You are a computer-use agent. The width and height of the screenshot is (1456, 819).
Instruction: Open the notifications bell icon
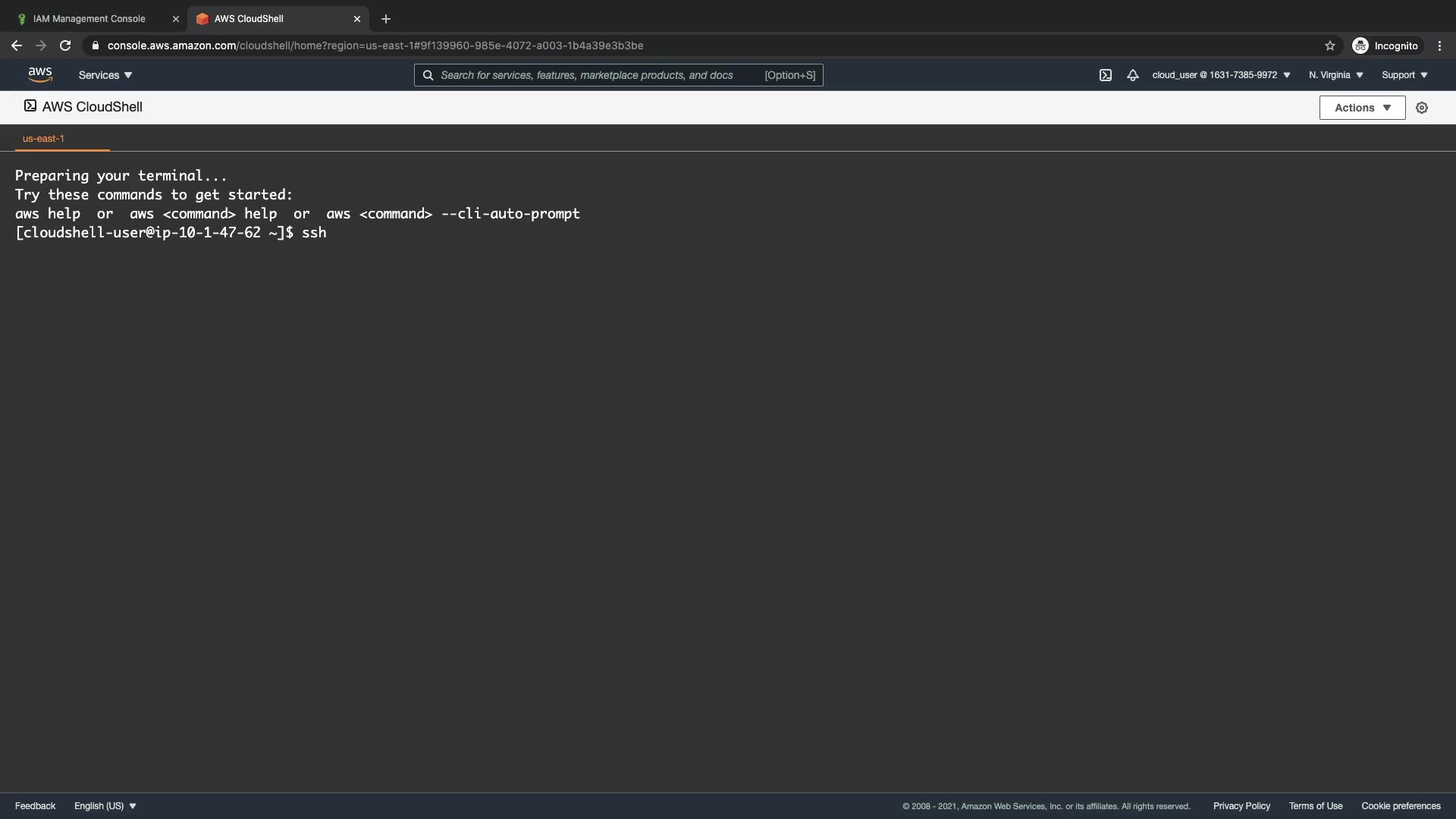click(1132, 75)
